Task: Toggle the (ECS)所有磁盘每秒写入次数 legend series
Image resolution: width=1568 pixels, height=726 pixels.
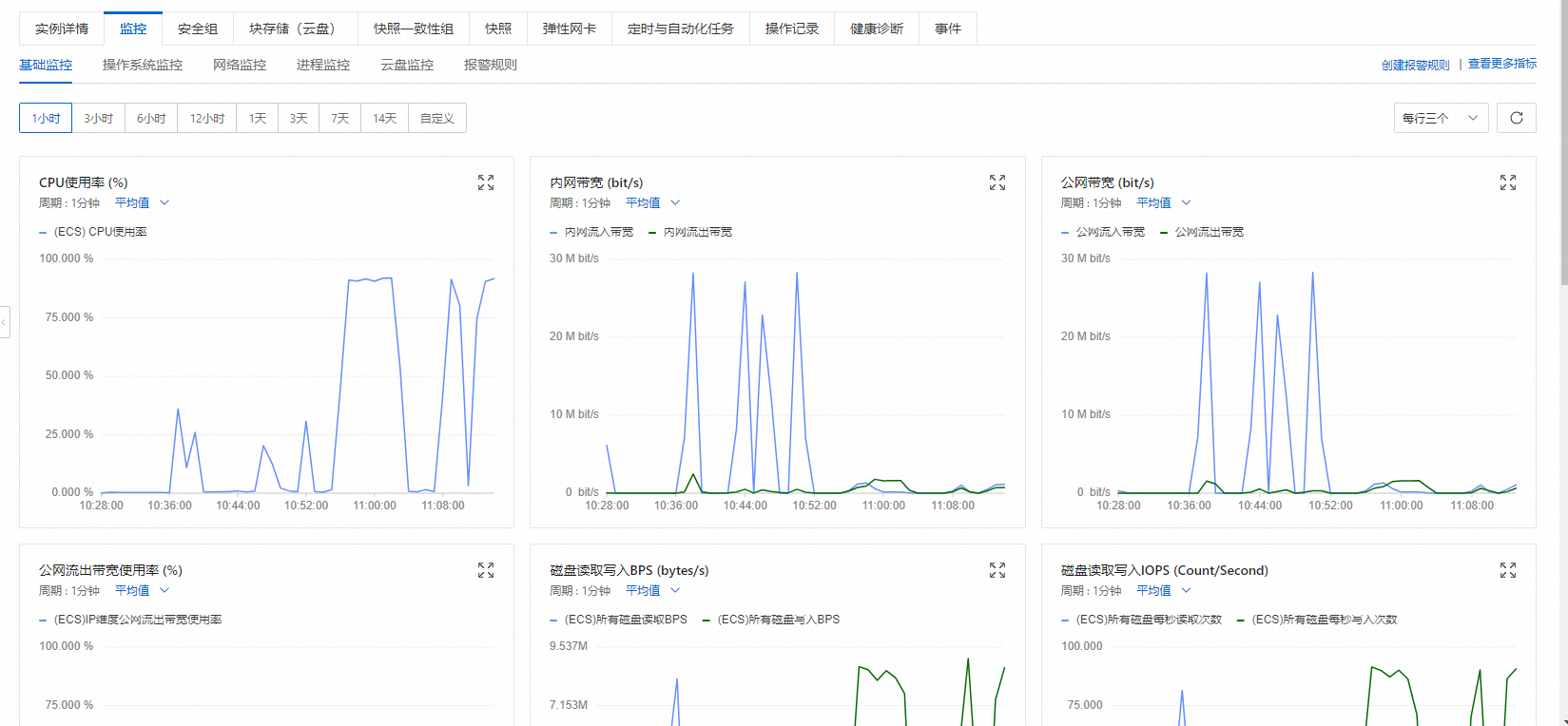Action: click(1317, 620)
